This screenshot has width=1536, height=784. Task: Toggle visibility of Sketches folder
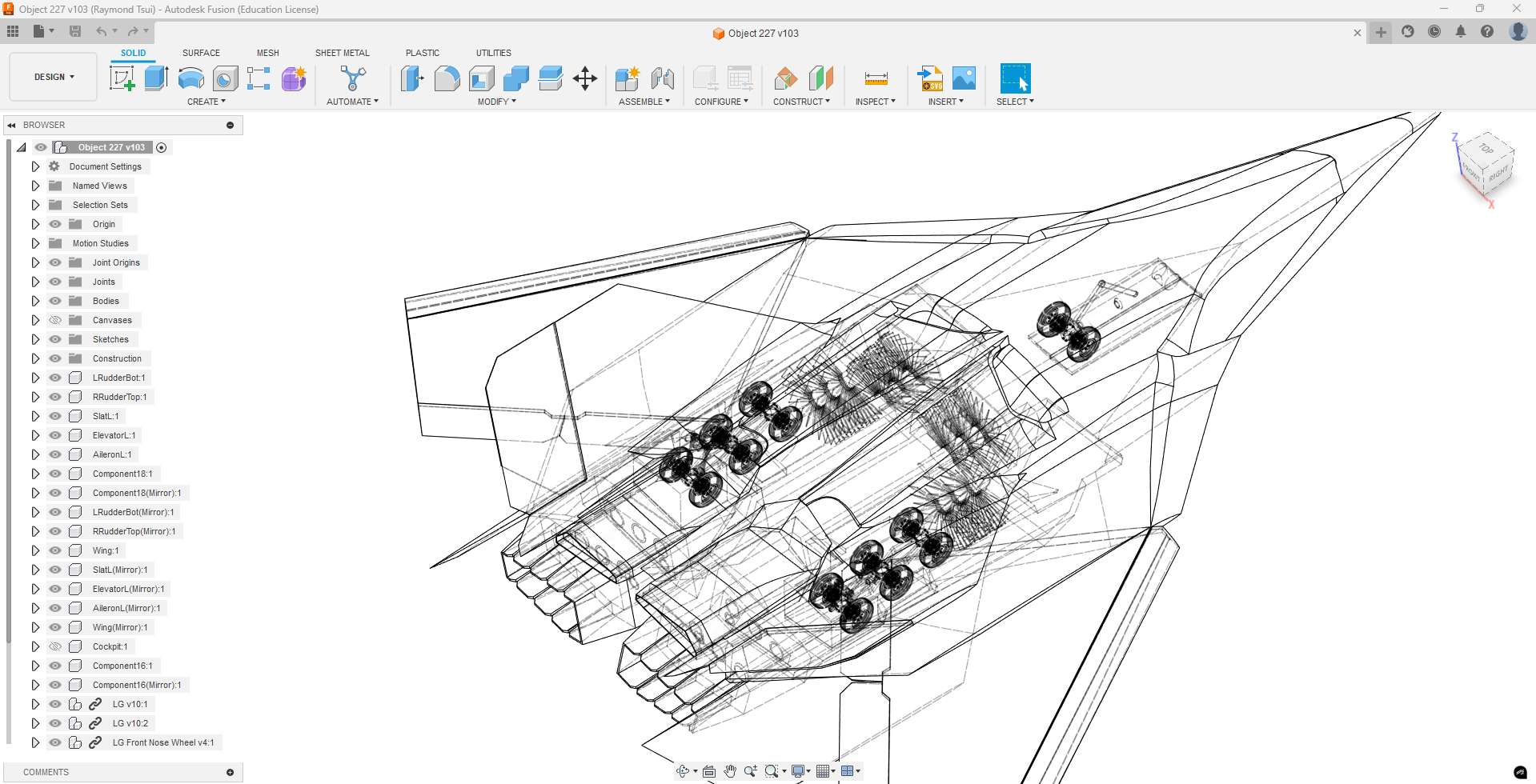tap(55, 339)
